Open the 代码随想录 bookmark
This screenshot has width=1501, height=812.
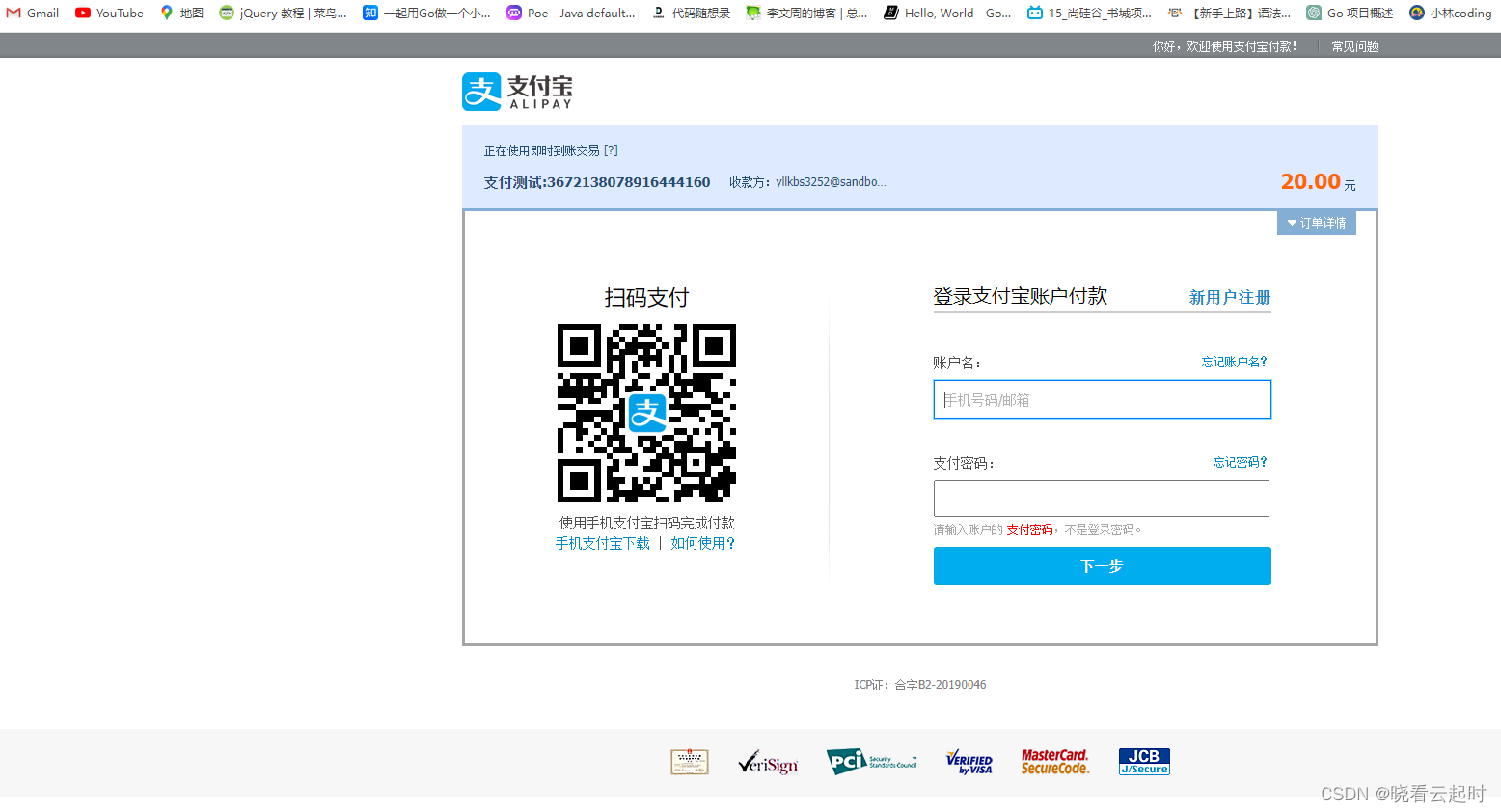691,13
